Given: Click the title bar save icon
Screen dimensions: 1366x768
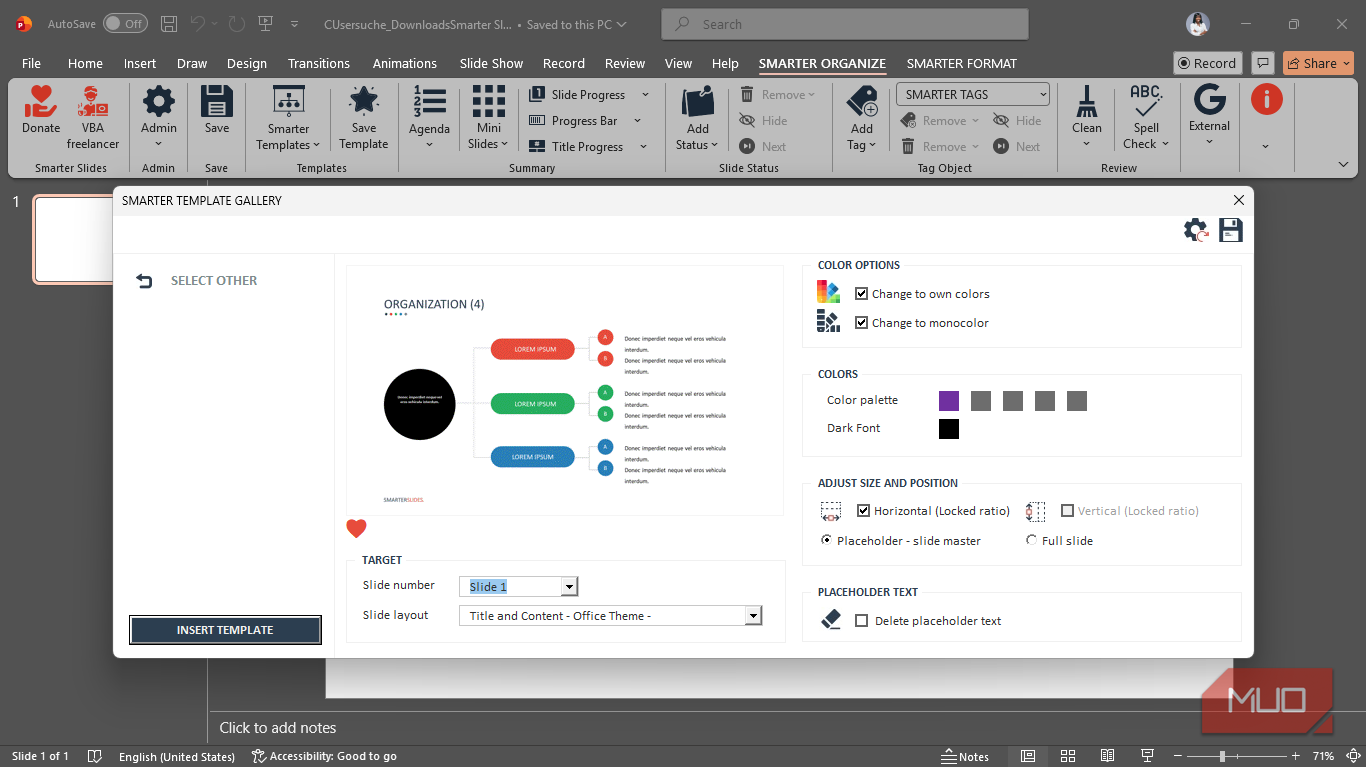Looking at the screenshot, I should click(169, 23).
